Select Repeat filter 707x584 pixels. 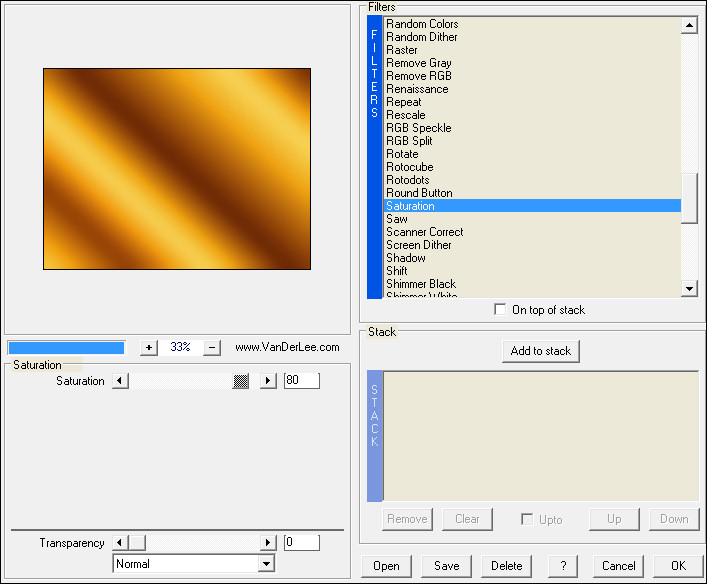point(533,102)
